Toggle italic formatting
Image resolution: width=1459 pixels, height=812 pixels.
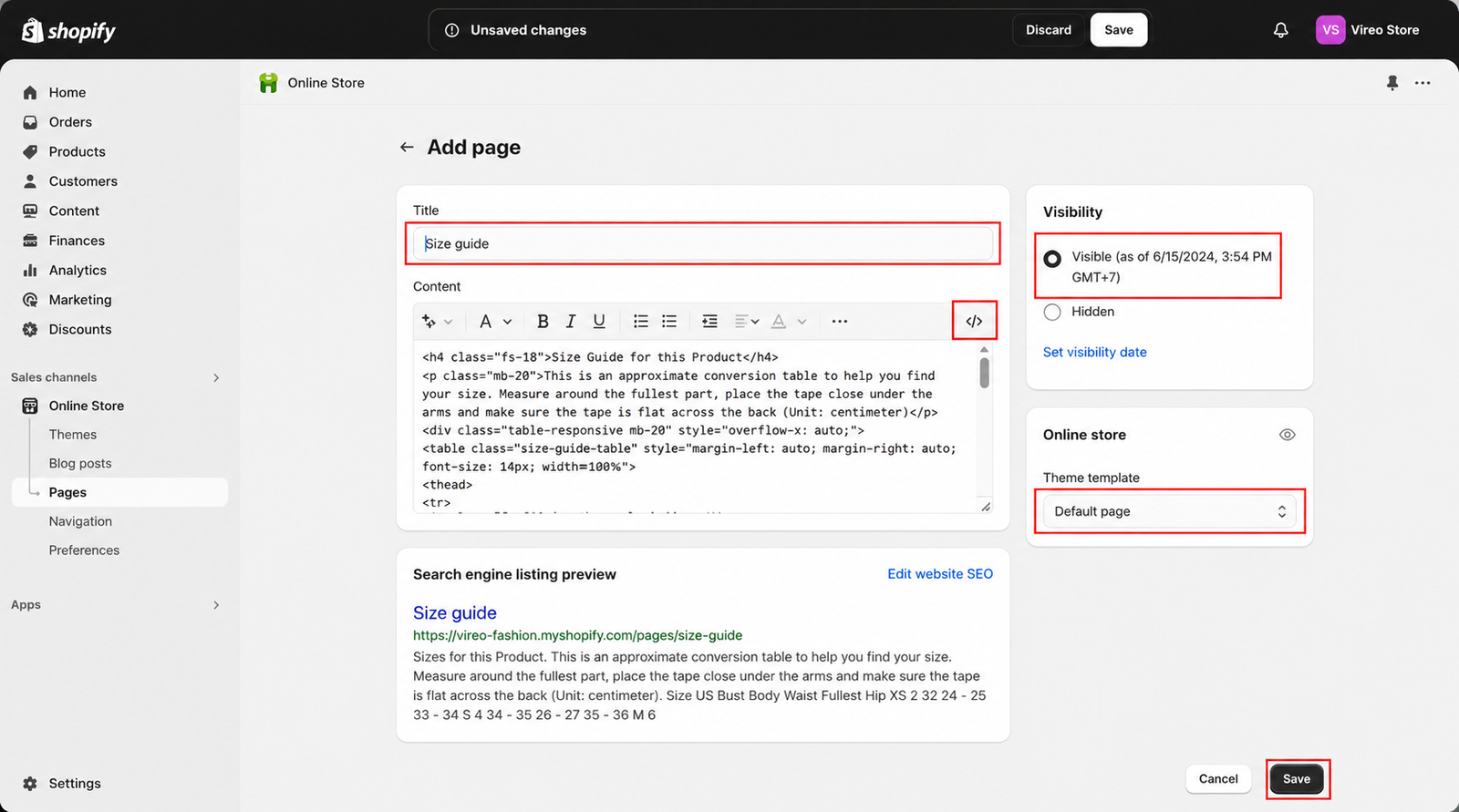click(x=571, y=321)
